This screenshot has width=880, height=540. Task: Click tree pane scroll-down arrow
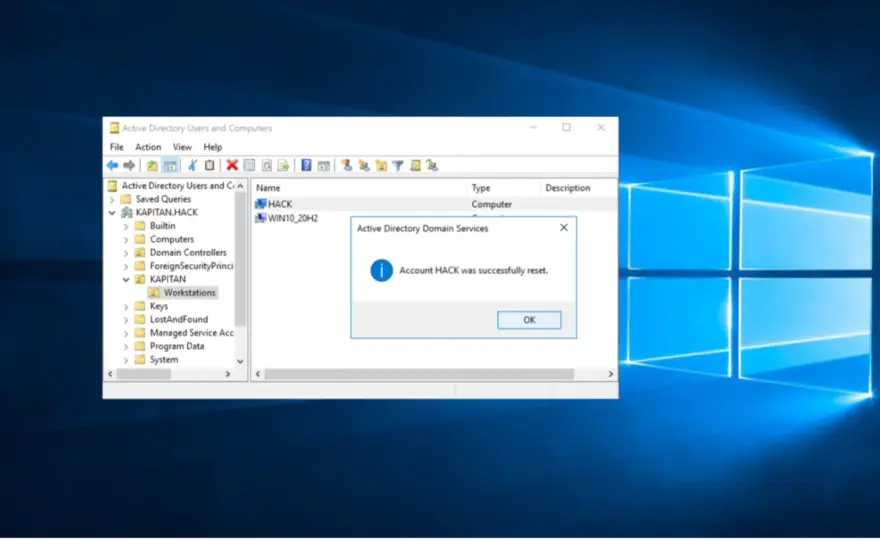coord(240,361)
